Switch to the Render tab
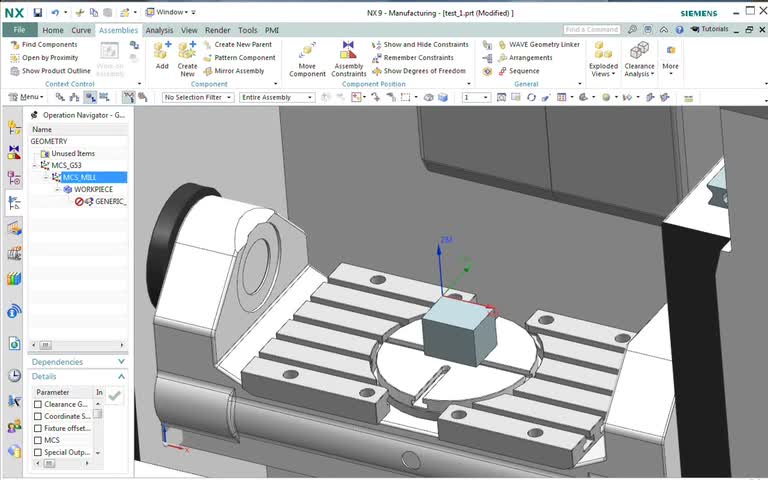This screenshot has width=768, height=480. [x=217, y=30]
